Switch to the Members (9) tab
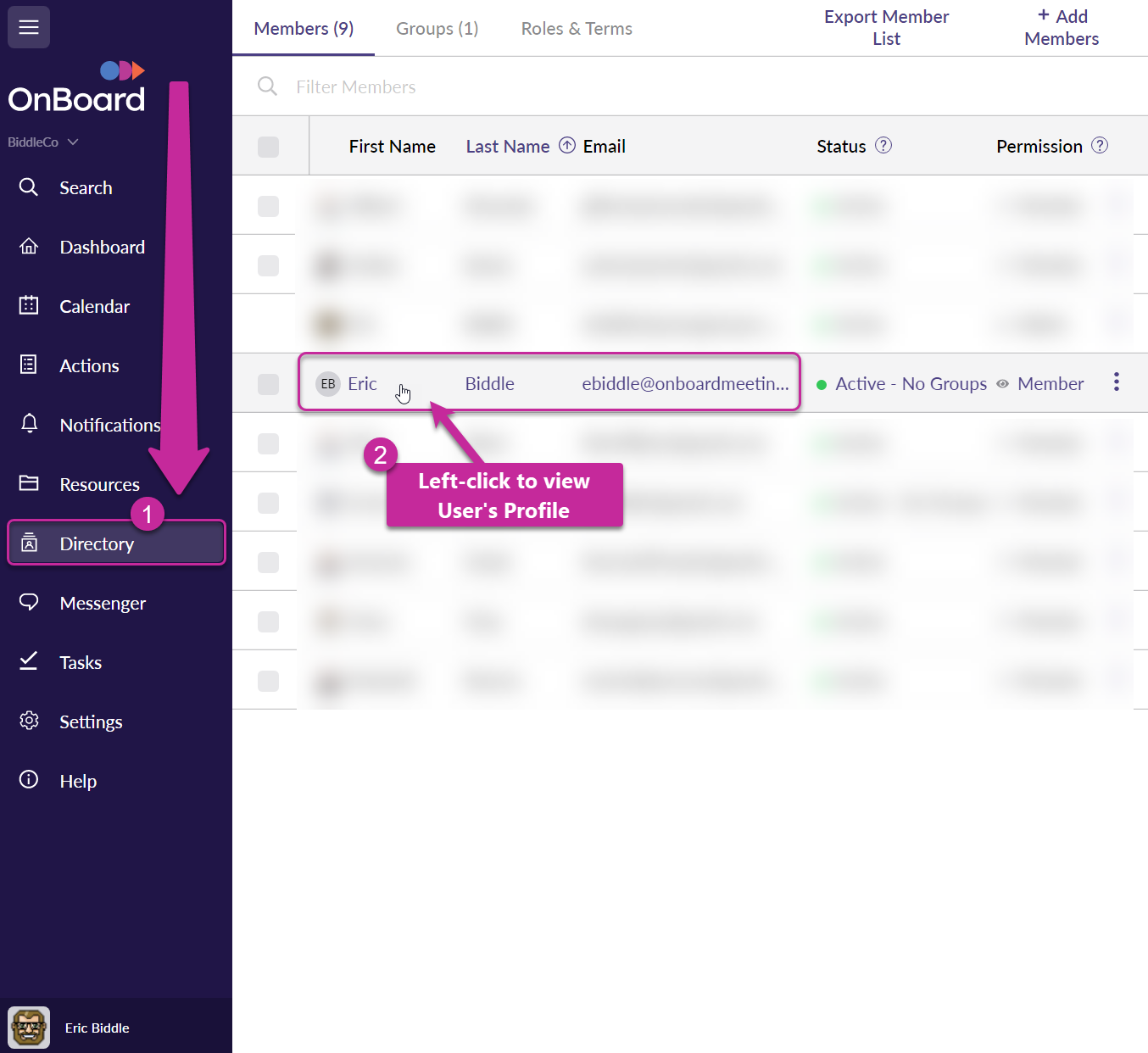Screen dimensions: 1148x1053 click(304, 28)
